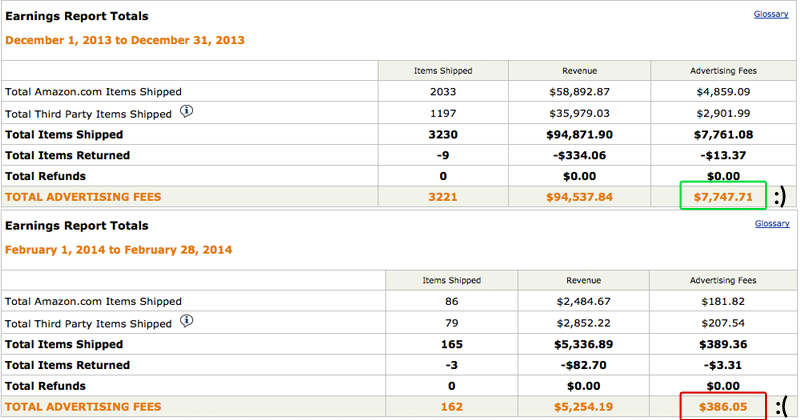
Task: Open the Glossary link in December report
Action: (771, 14)
